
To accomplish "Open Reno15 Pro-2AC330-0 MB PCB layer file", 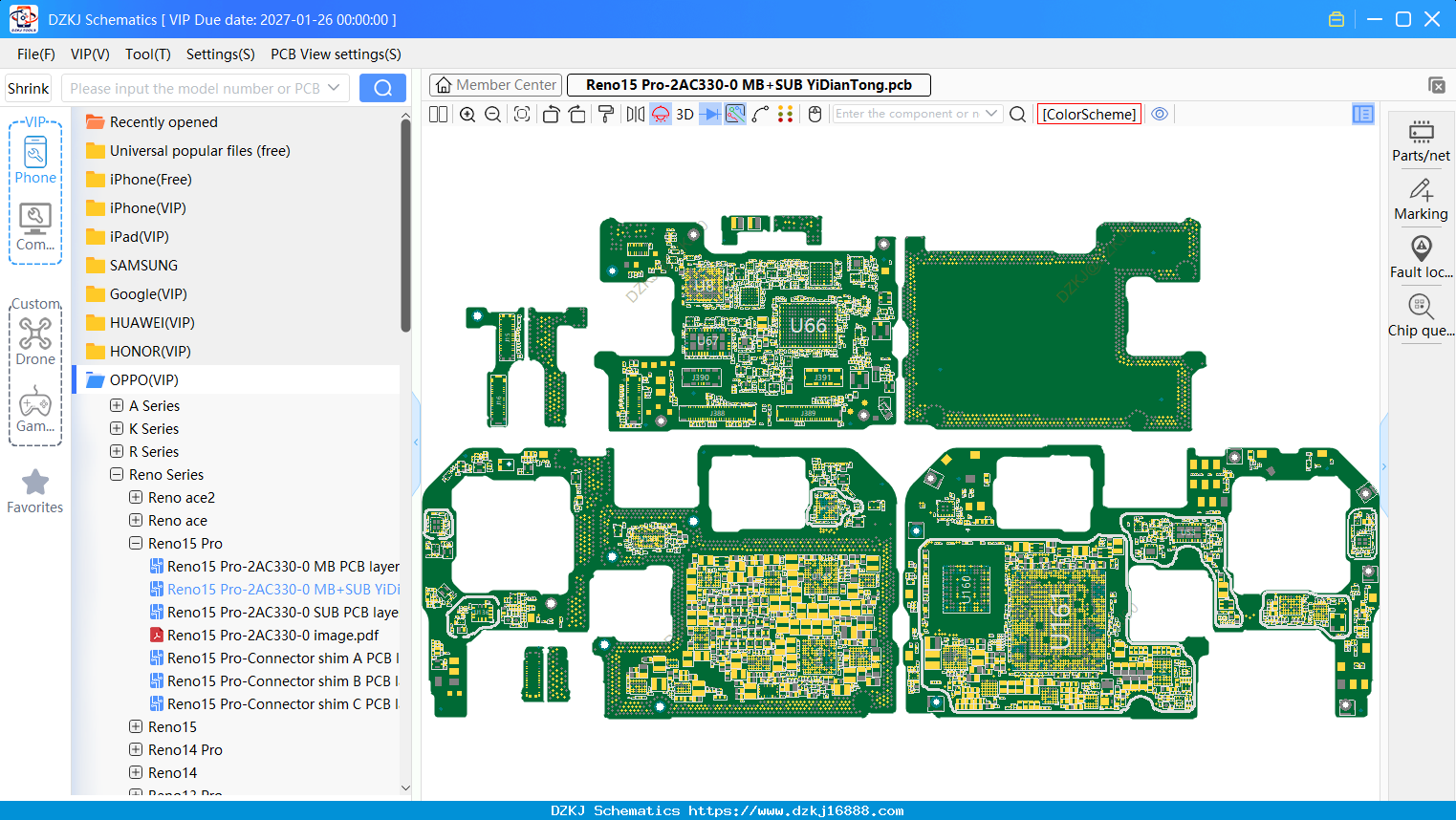I will [x=283, y=566].
